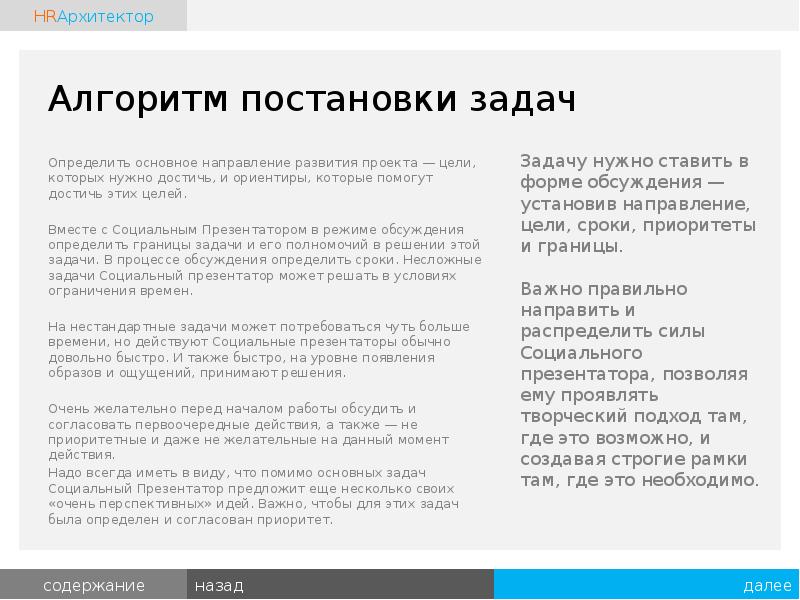Screen dimensions: 800x600
Task: Select paragraph starting Надо всегда иметь в виду
Action: coord(254,495)
